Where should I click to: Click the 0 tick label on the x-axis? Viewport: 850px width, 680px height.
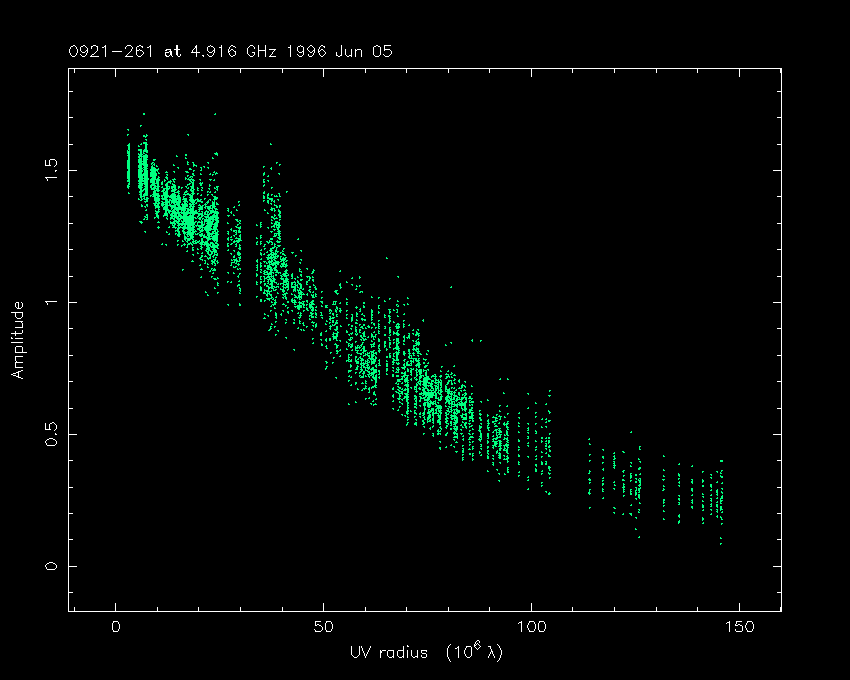[x=116, y=627]
